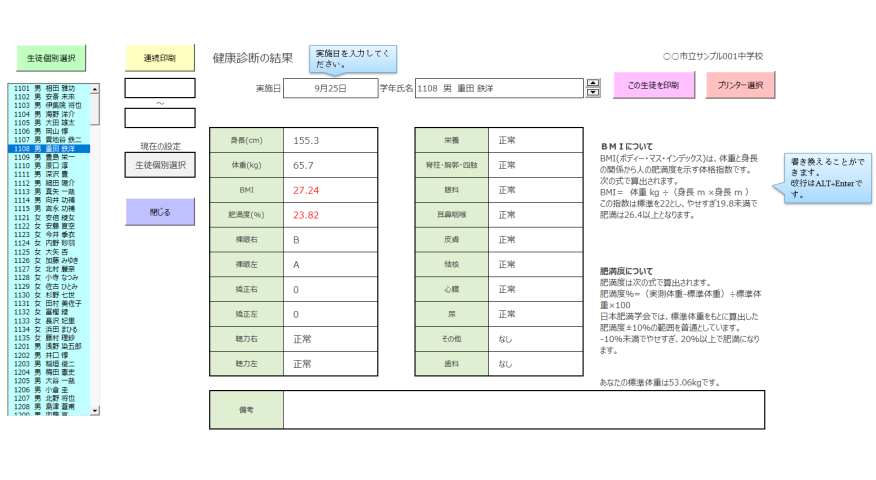Select student 1109 in the list
Image resolution: width=876 pixels, height=480 pixels.
coord(48,157)
